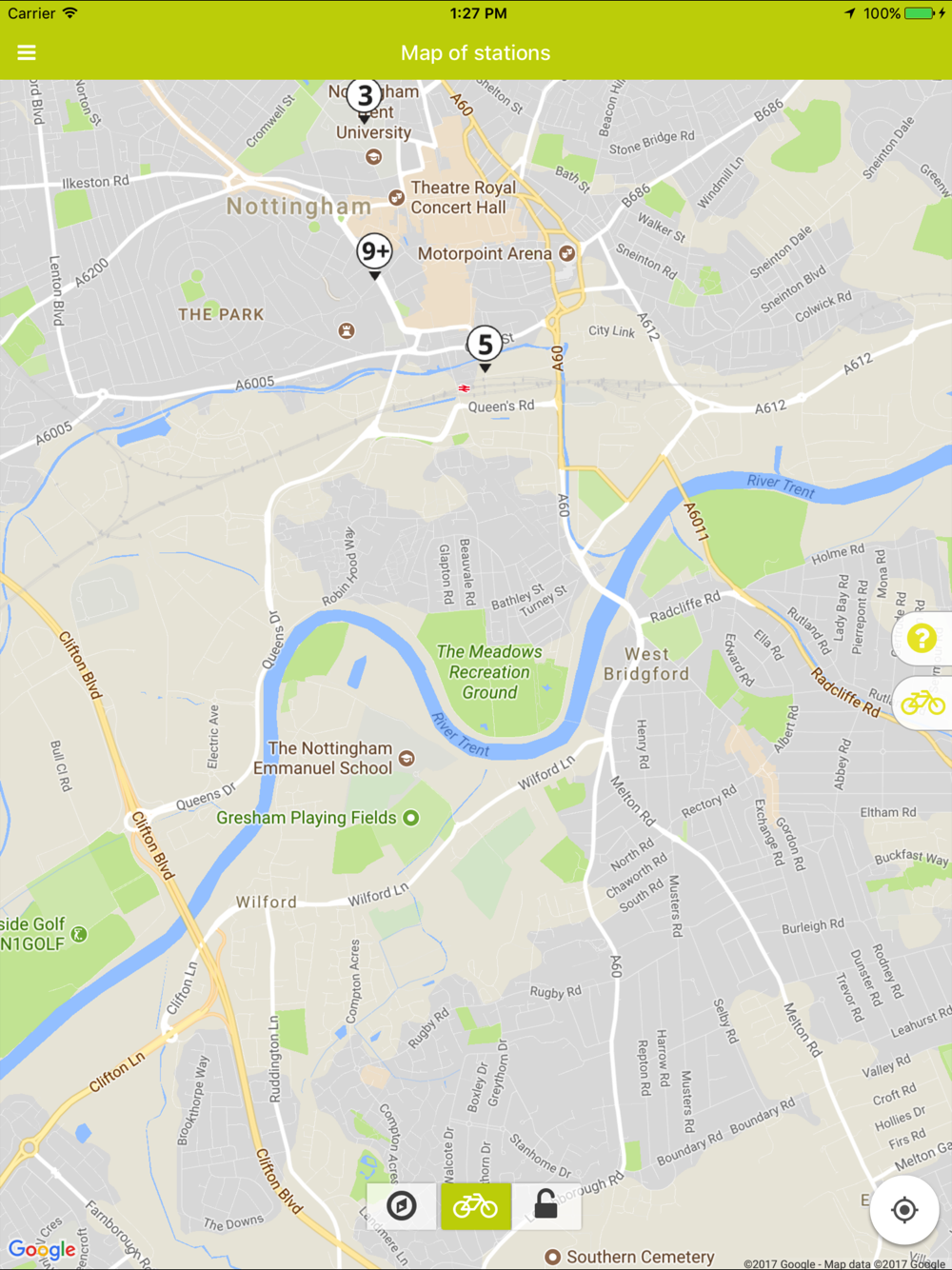This screenshot has width=952, height=1270.
Task: Center map on my location
Action: click(x=904, y=1210)
